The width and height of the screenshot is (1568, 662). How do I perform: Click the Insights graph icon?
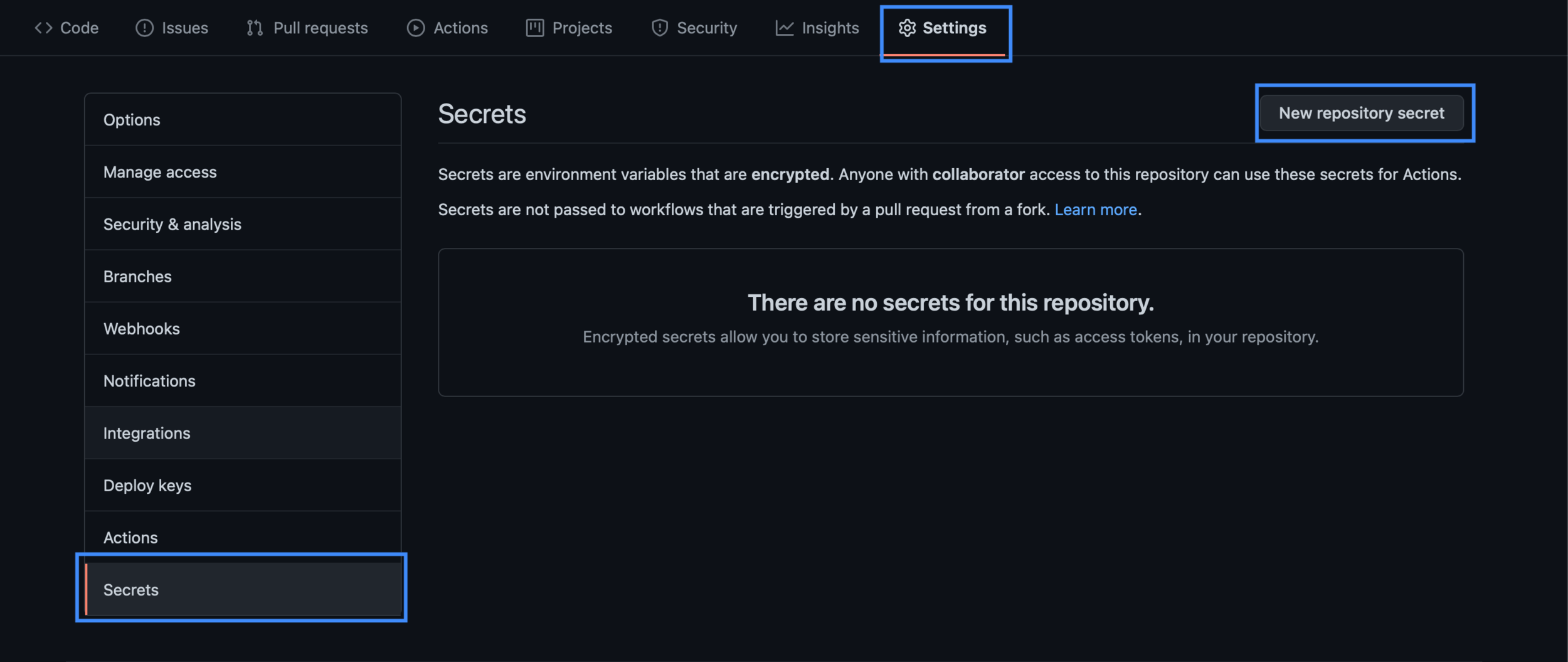pyautogui.click(x=784, y=28)
